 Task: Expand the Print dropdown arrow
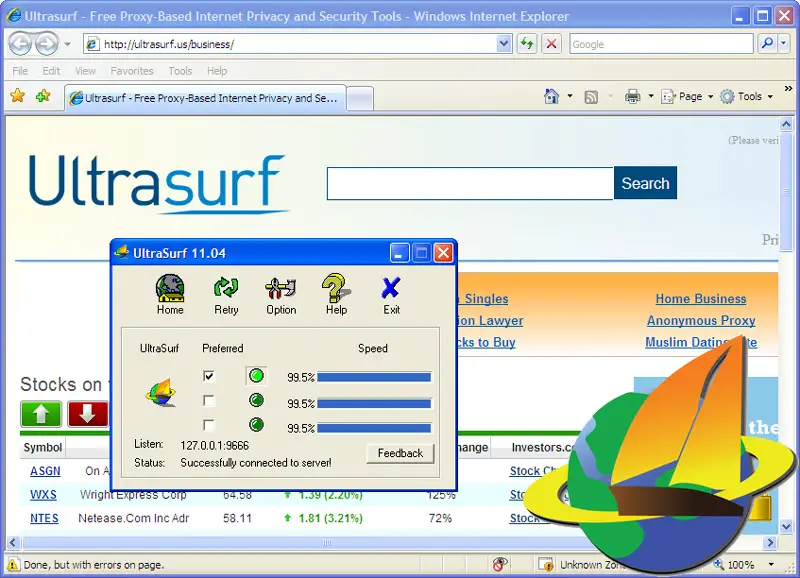[x=651, y=96]
